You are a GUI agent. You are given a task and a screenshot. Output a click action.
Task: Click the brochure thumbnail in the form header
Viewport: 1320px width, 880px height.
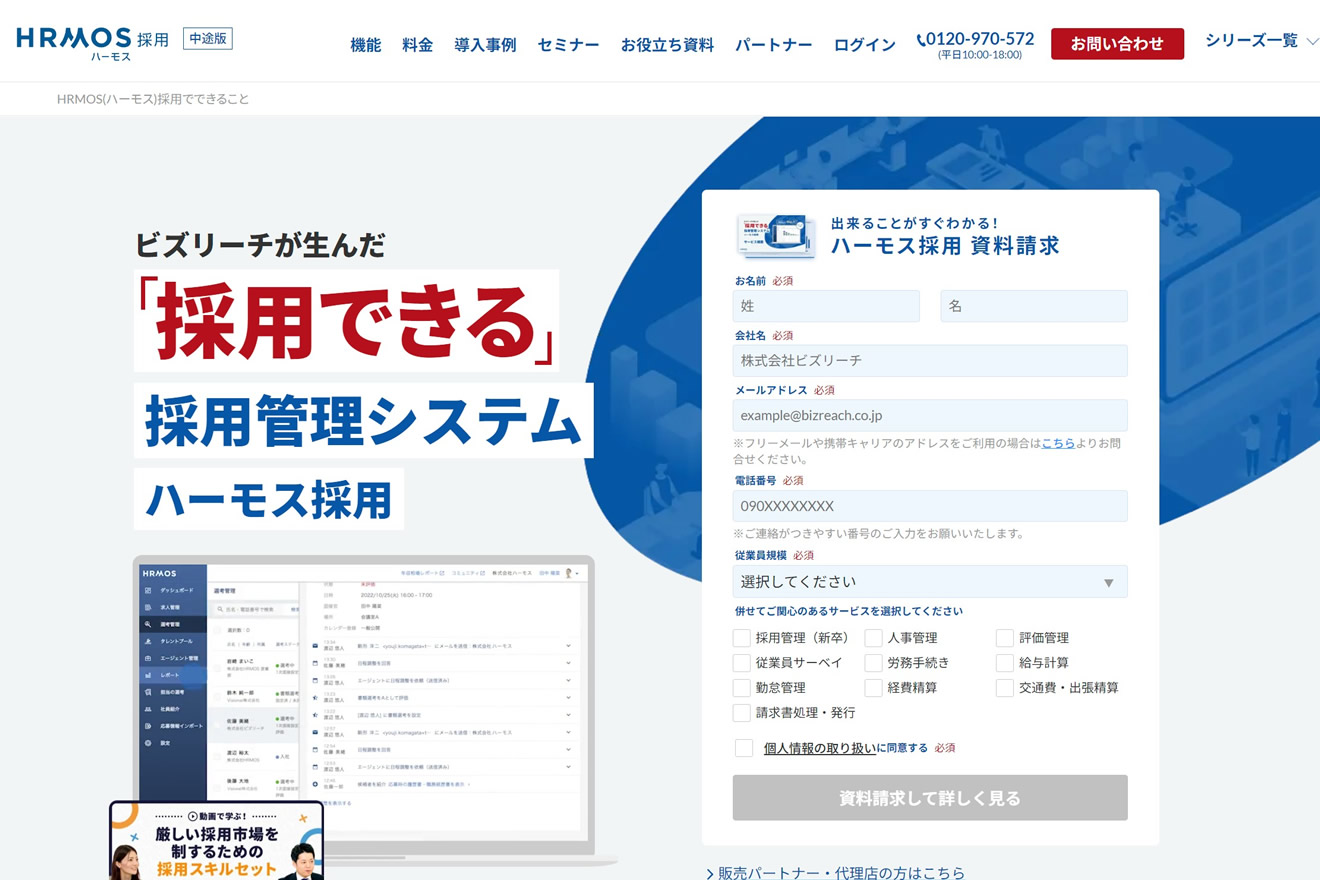tap(776, 236)
